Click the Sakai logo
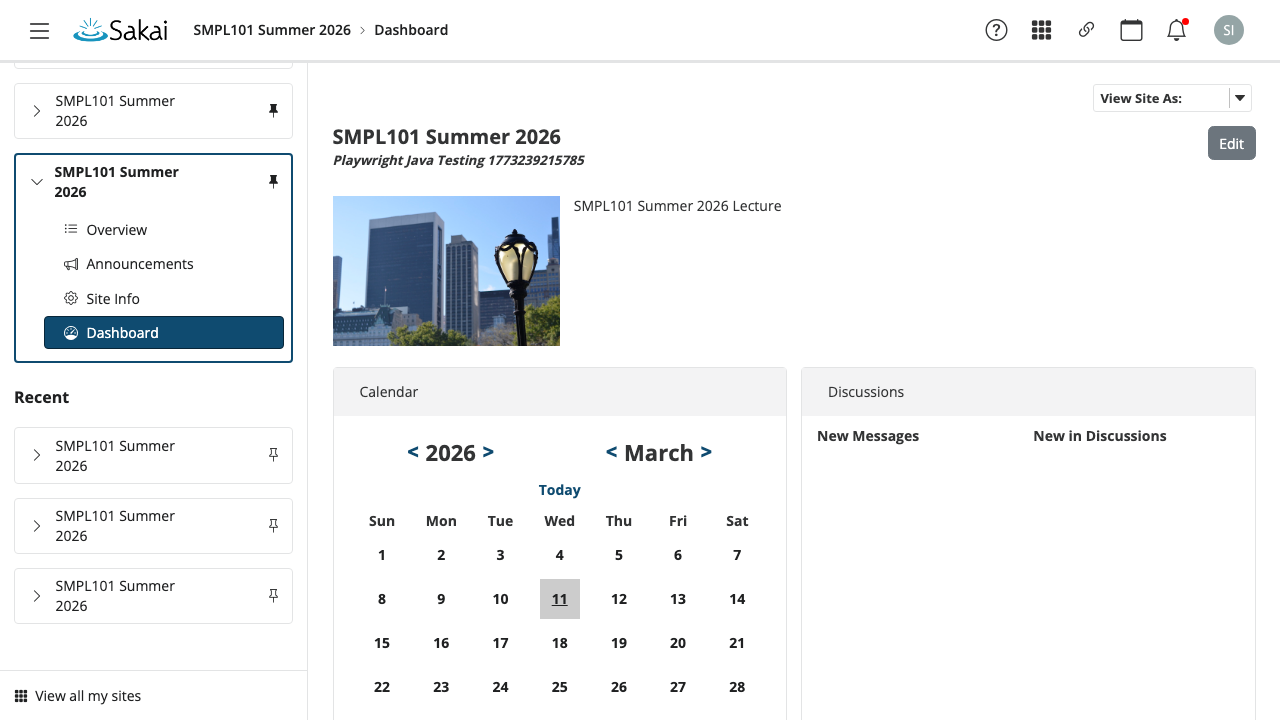Image resolution: width=1280 pixels, height=721 pixels. (x=120, y=30)
